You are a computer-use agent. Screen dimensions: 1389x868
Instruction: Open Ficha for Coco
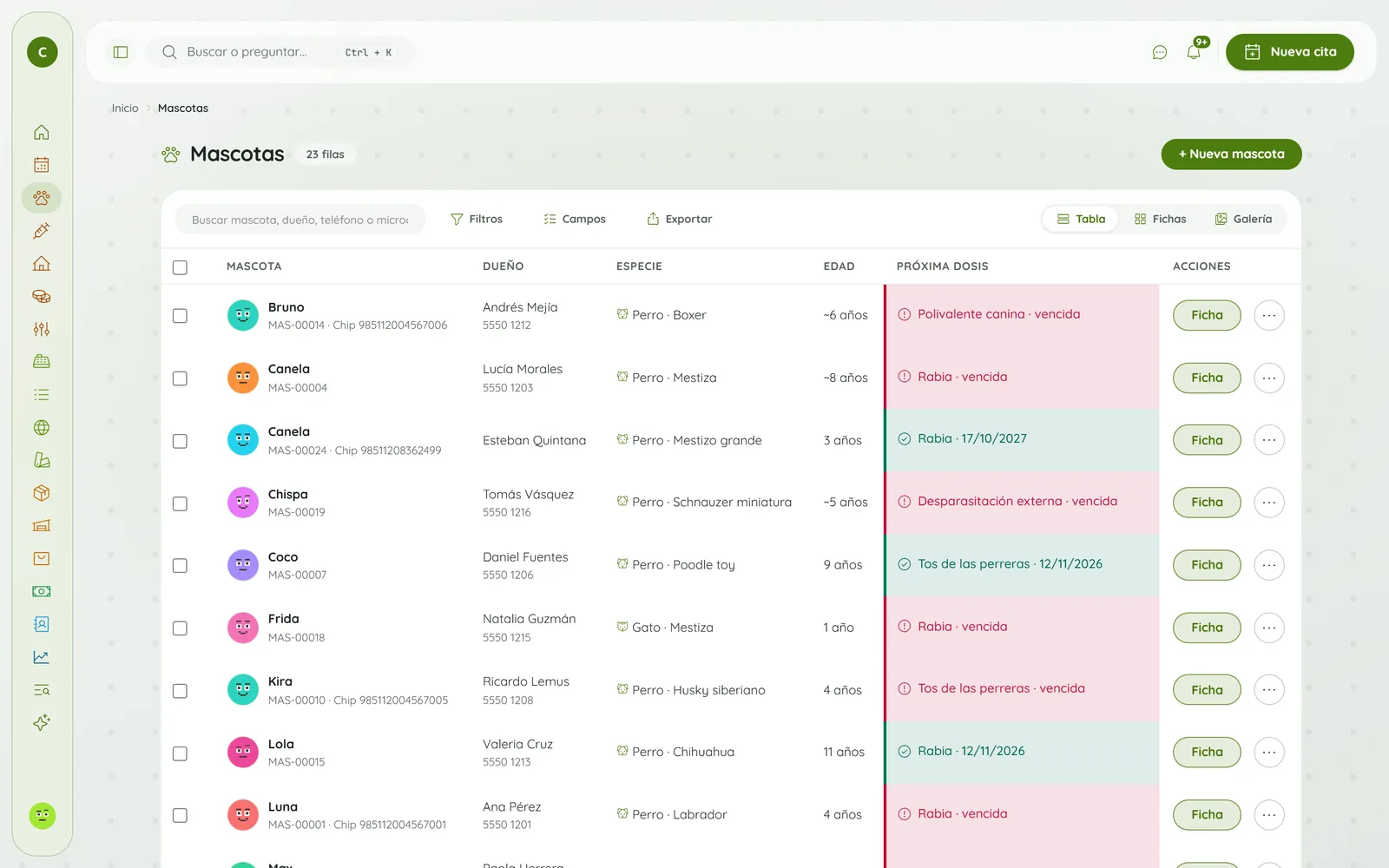(1207, 565)
